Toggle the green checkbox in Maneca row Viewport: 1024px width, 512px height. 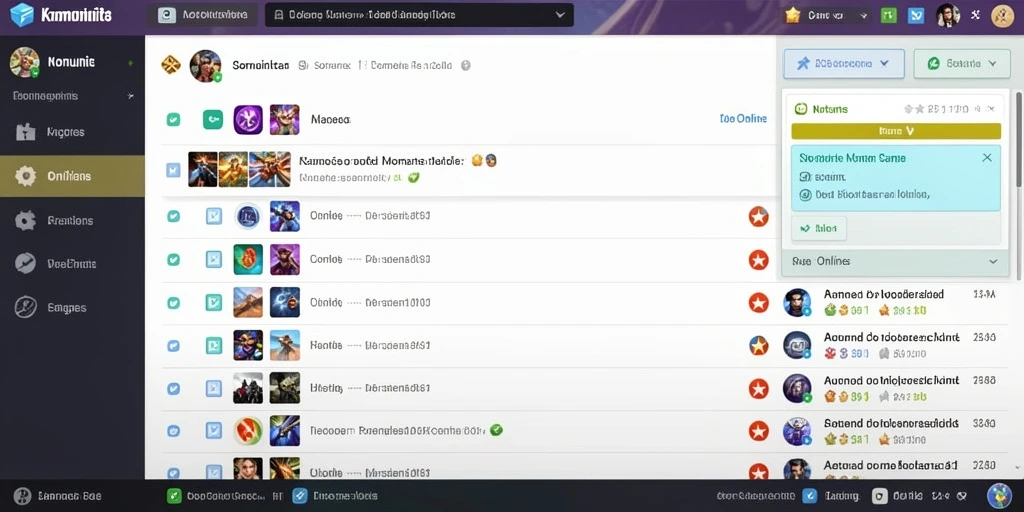[173, 120]
